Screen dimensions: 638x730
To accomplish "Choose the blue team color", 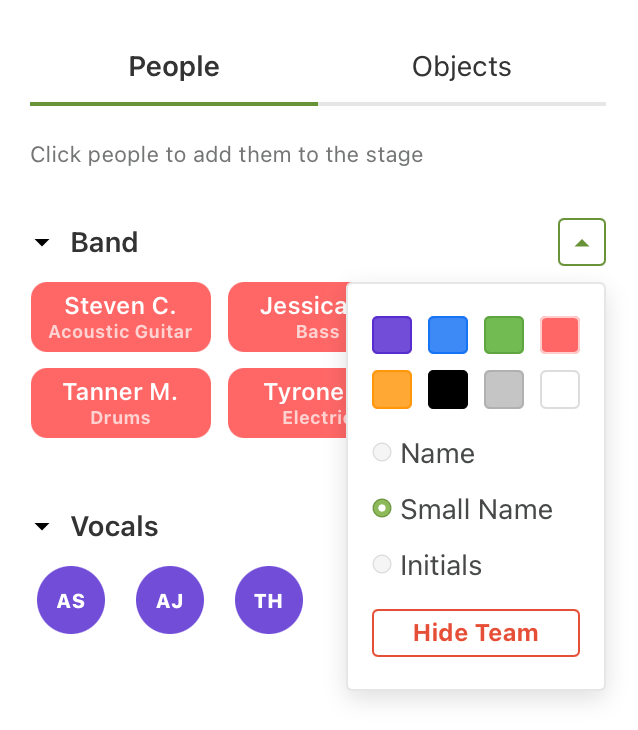I will pyautogui.click(x=448, y=335).
